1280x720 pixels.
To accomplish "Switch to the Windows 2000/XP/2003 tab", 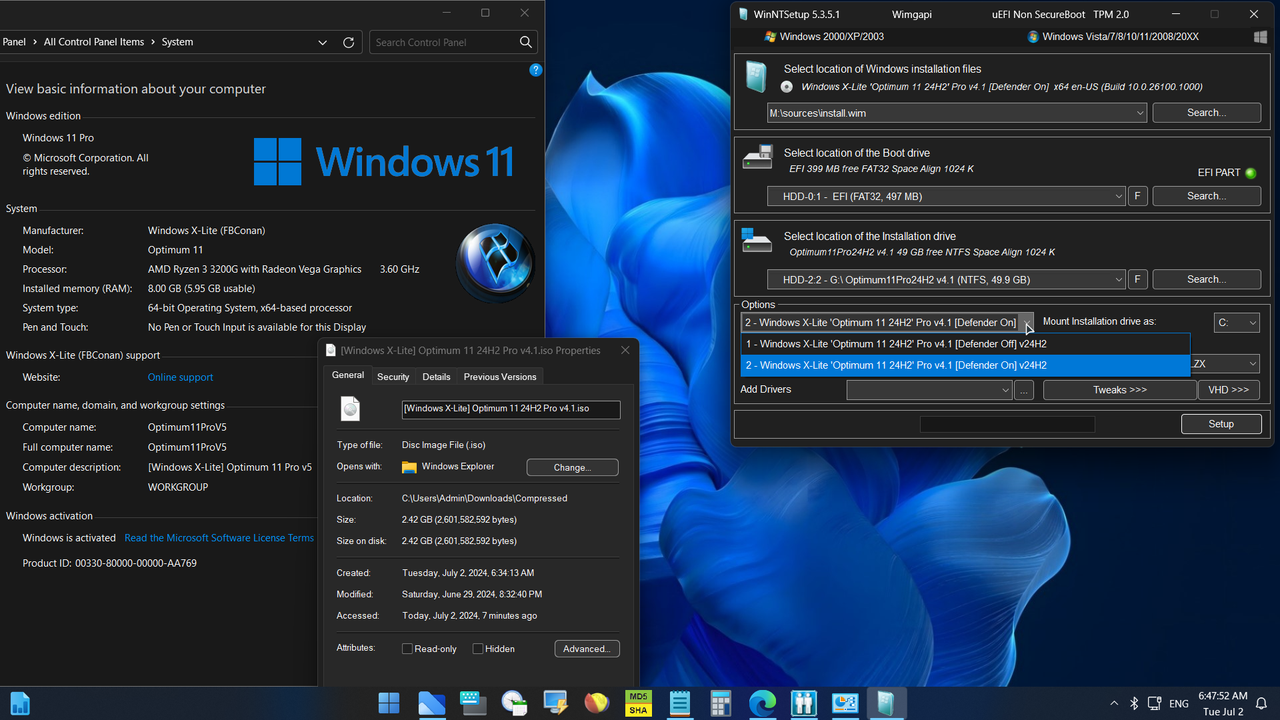I will [x=828, y=36].
